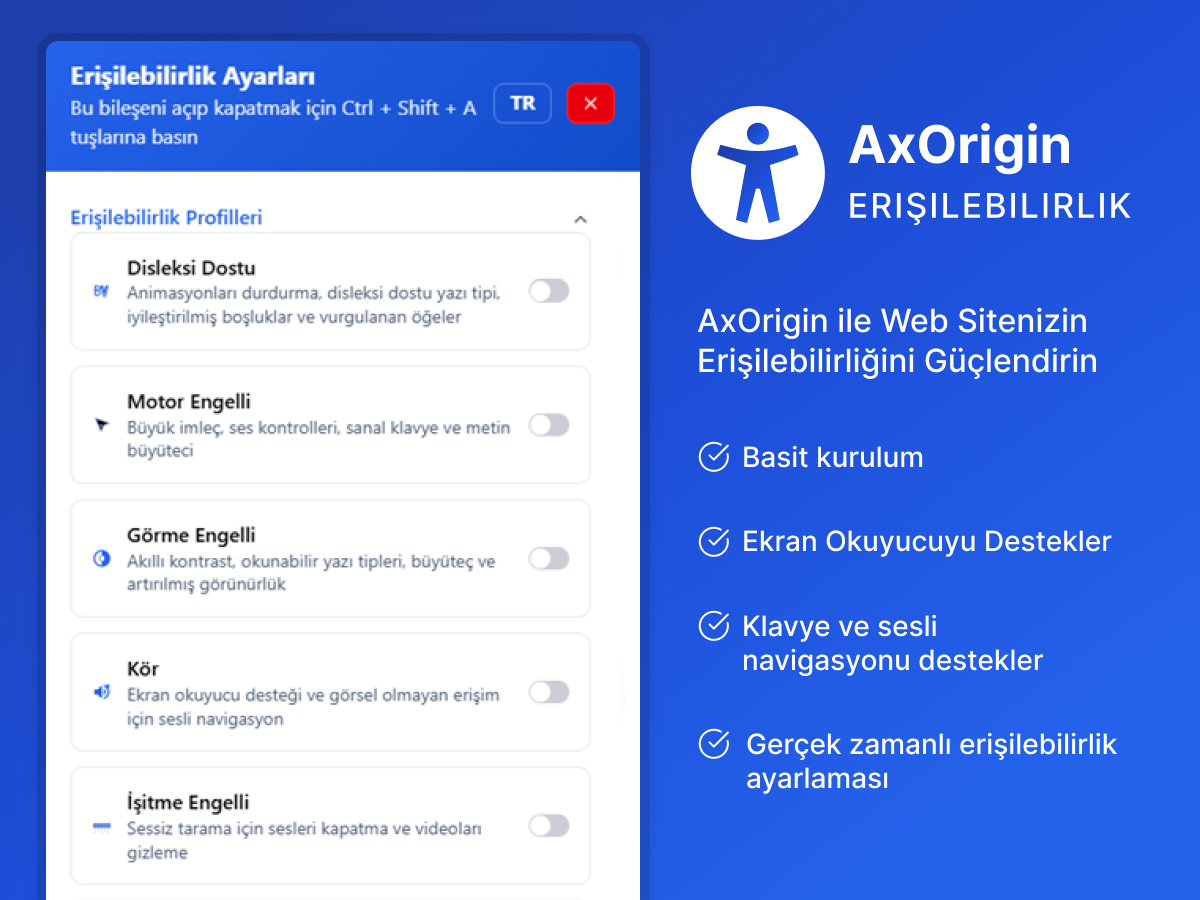1200x900 pixels.
Task: Select the Kör profile title
Action: tap(143, 669)
